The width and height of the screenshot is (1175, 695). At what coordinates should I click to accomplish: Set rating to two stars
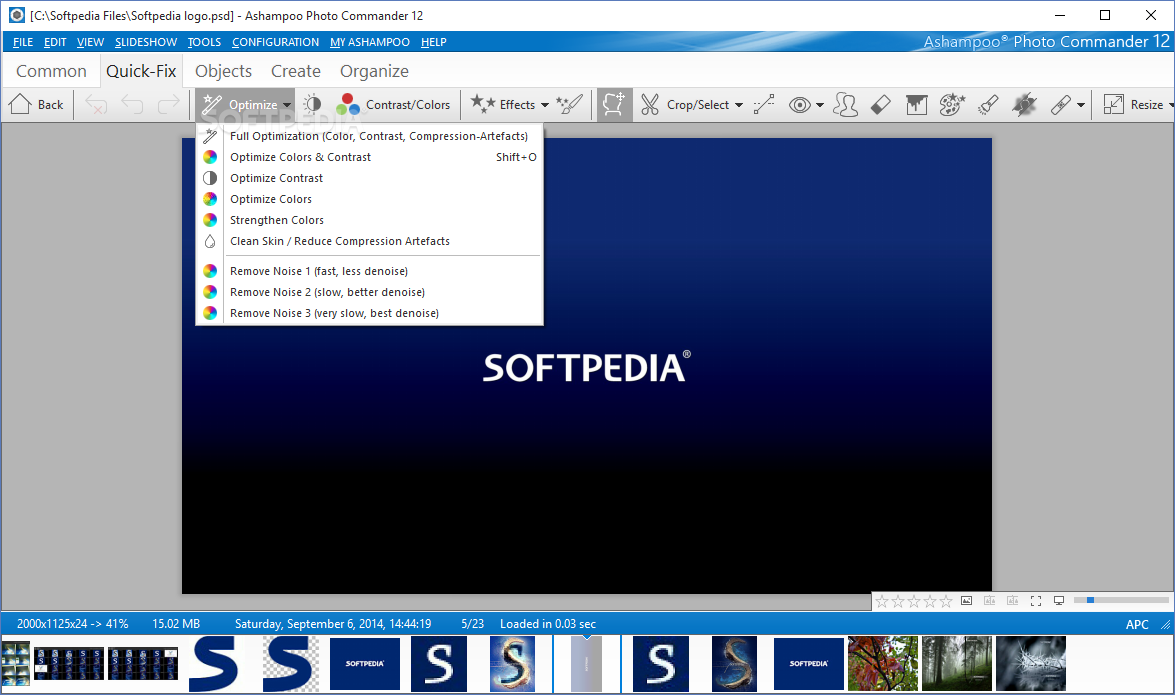tap(898, 601)
